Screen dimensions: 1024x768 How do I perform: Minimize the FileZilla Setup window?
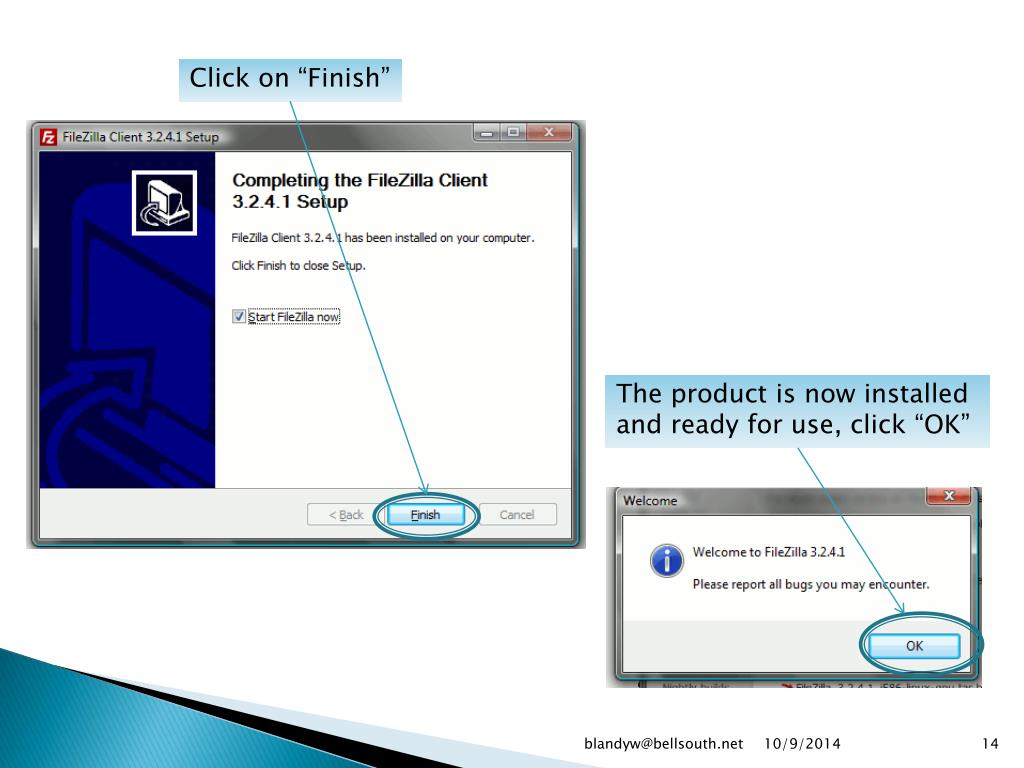[x=487, y=132]
